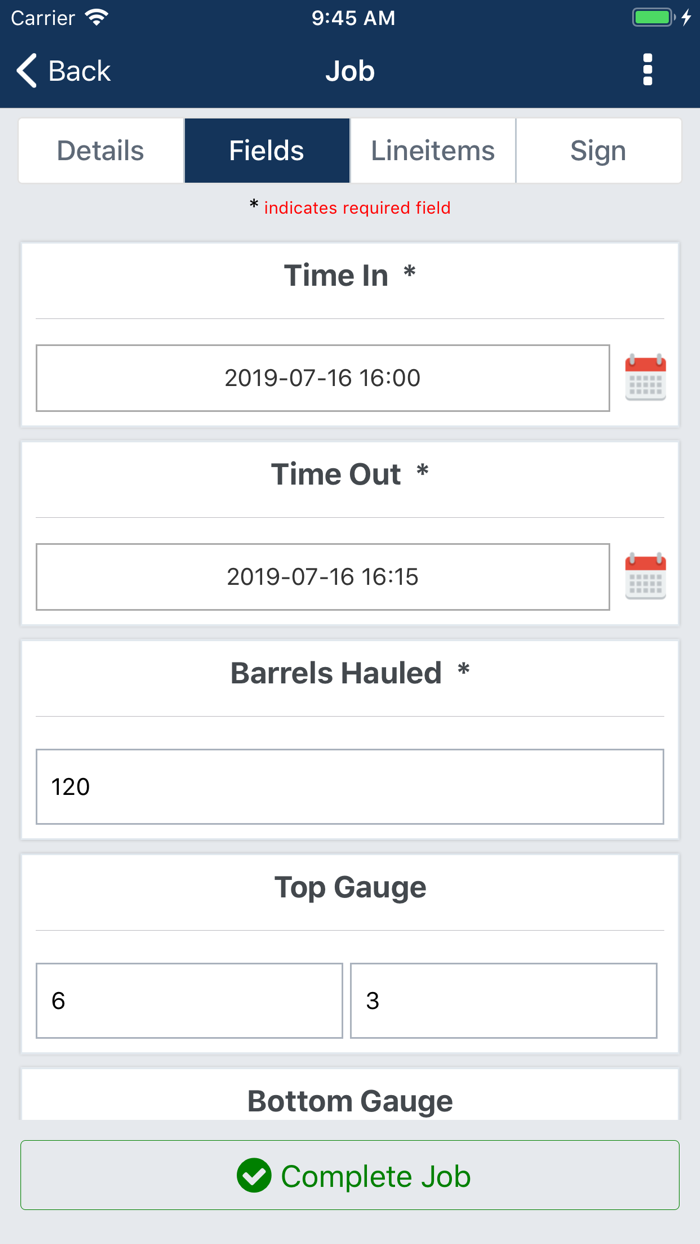Viewport: 700px width, 1244px height.
Task: Open the calendar picker for Time Out
Action: [x=645, y=576]
